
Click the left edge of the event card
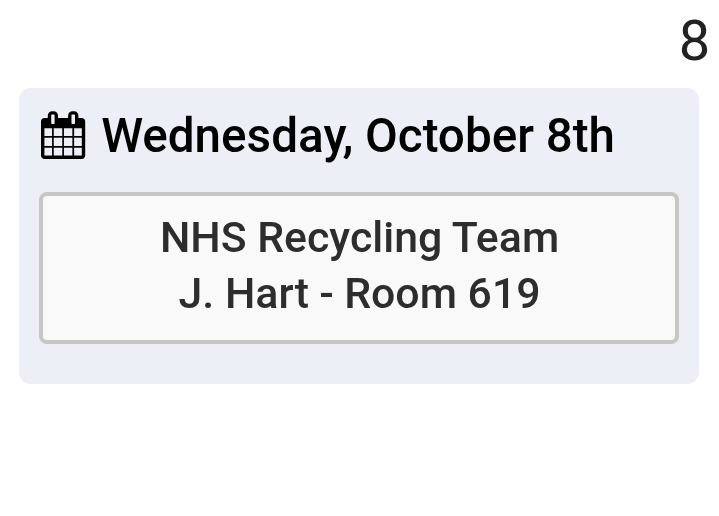point(44,268)
